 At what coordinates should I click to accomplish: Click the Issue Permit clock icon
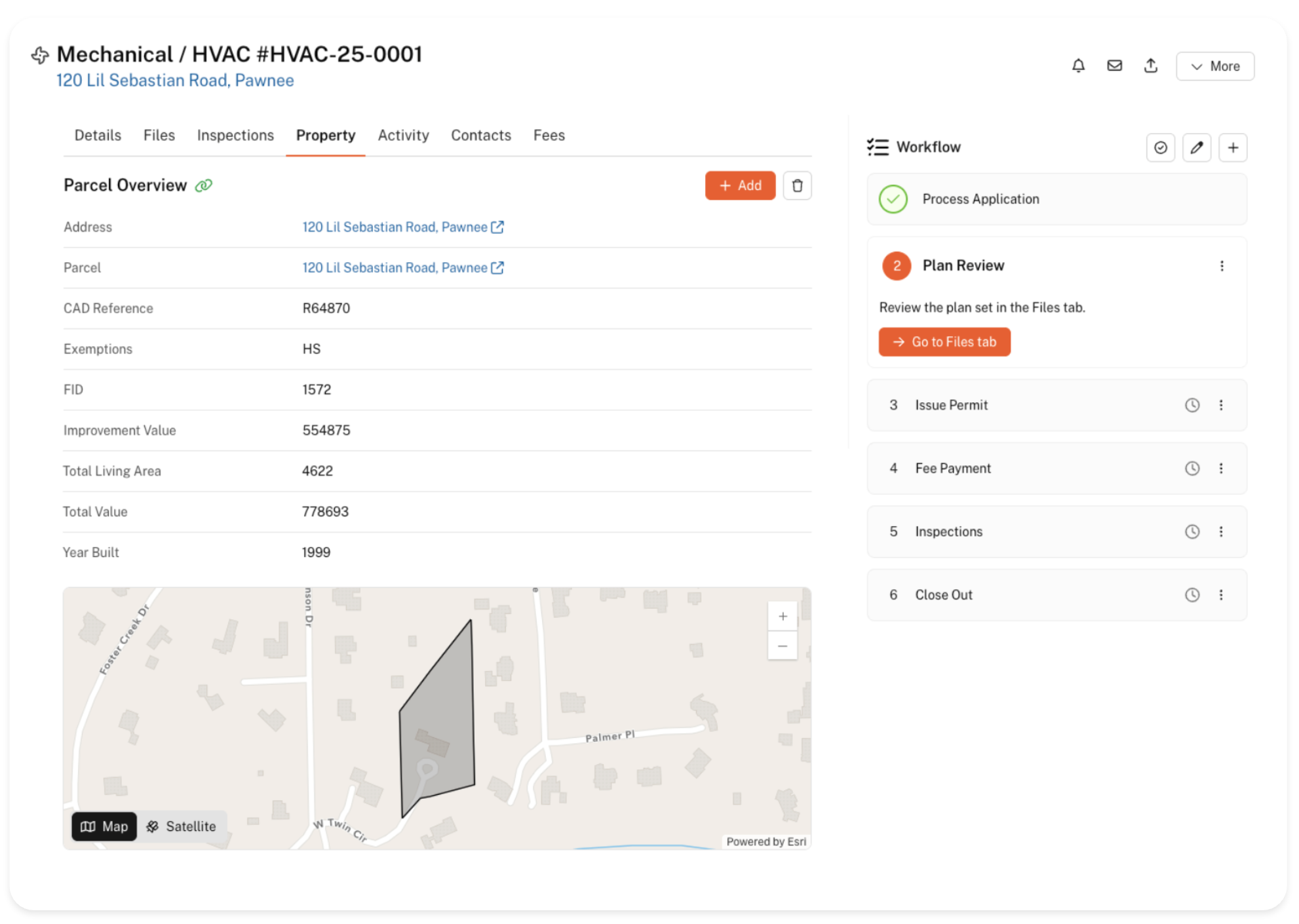click(x=1192, y=405)
